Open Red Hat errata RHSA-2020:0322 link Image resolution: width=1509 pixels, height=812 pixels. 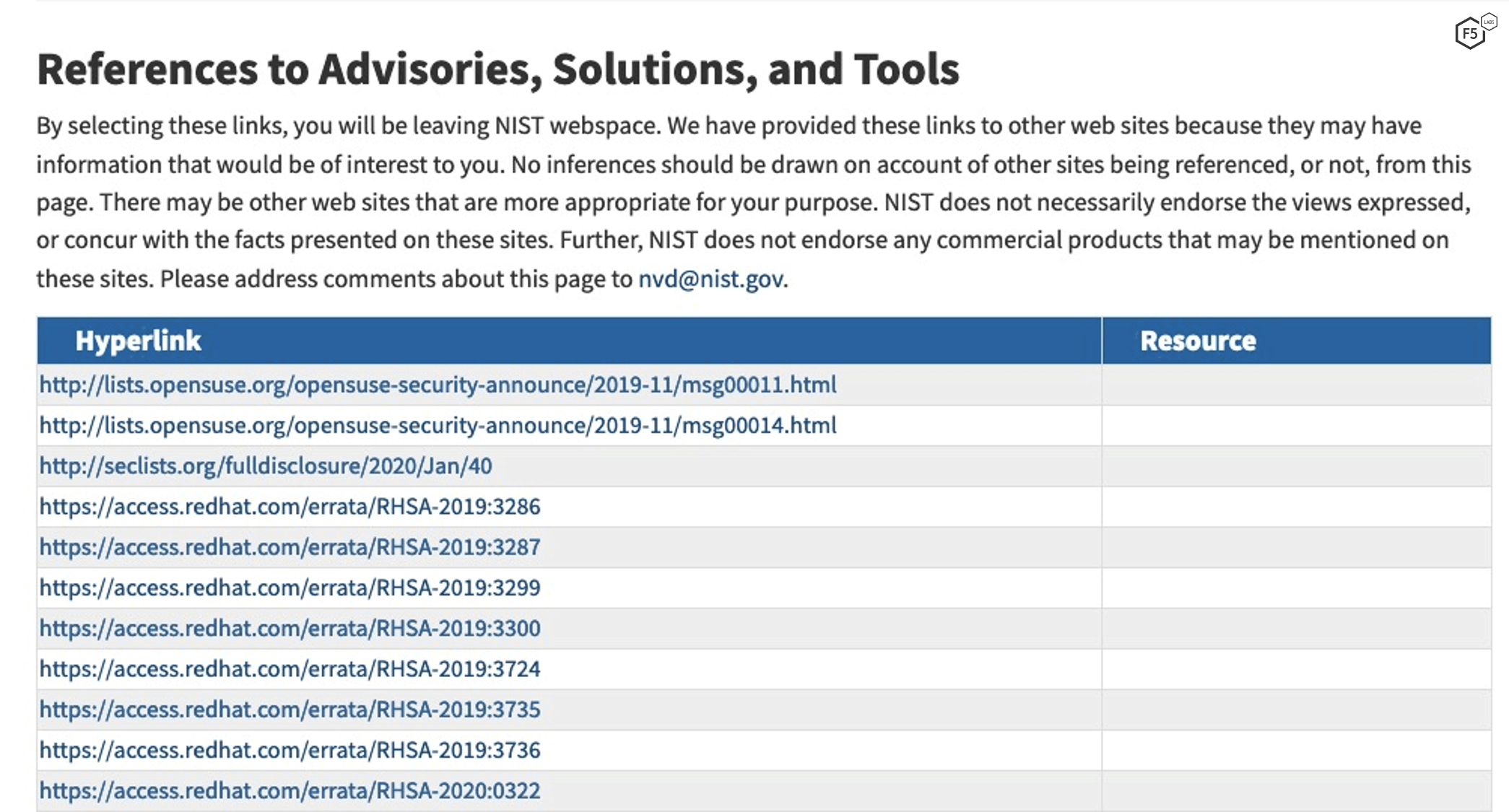290,790
